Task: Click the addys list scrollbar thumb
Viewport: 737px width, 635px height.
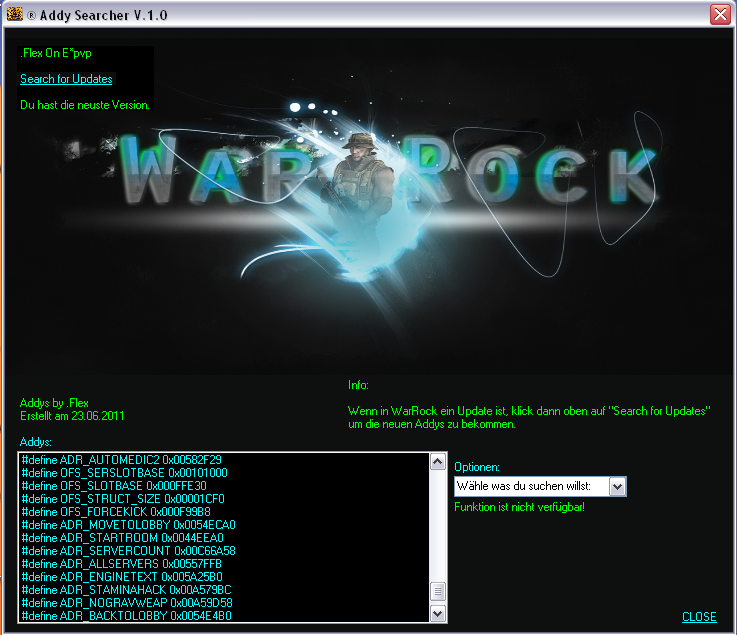Action: click(x=438, y=591)
